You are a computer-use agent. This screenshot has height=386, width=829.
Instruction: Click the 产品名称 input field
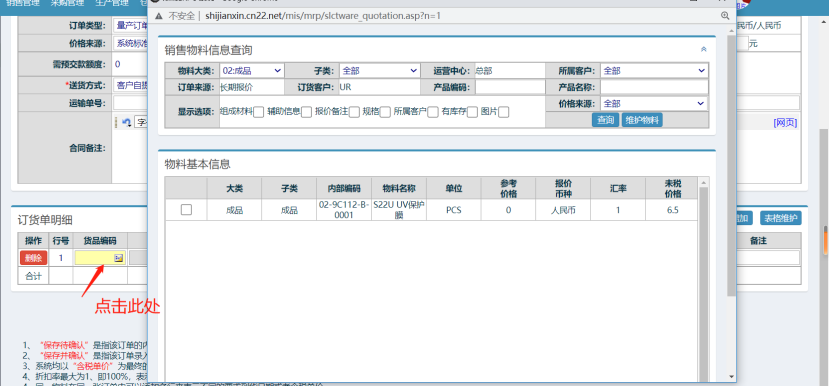point(654,87)
